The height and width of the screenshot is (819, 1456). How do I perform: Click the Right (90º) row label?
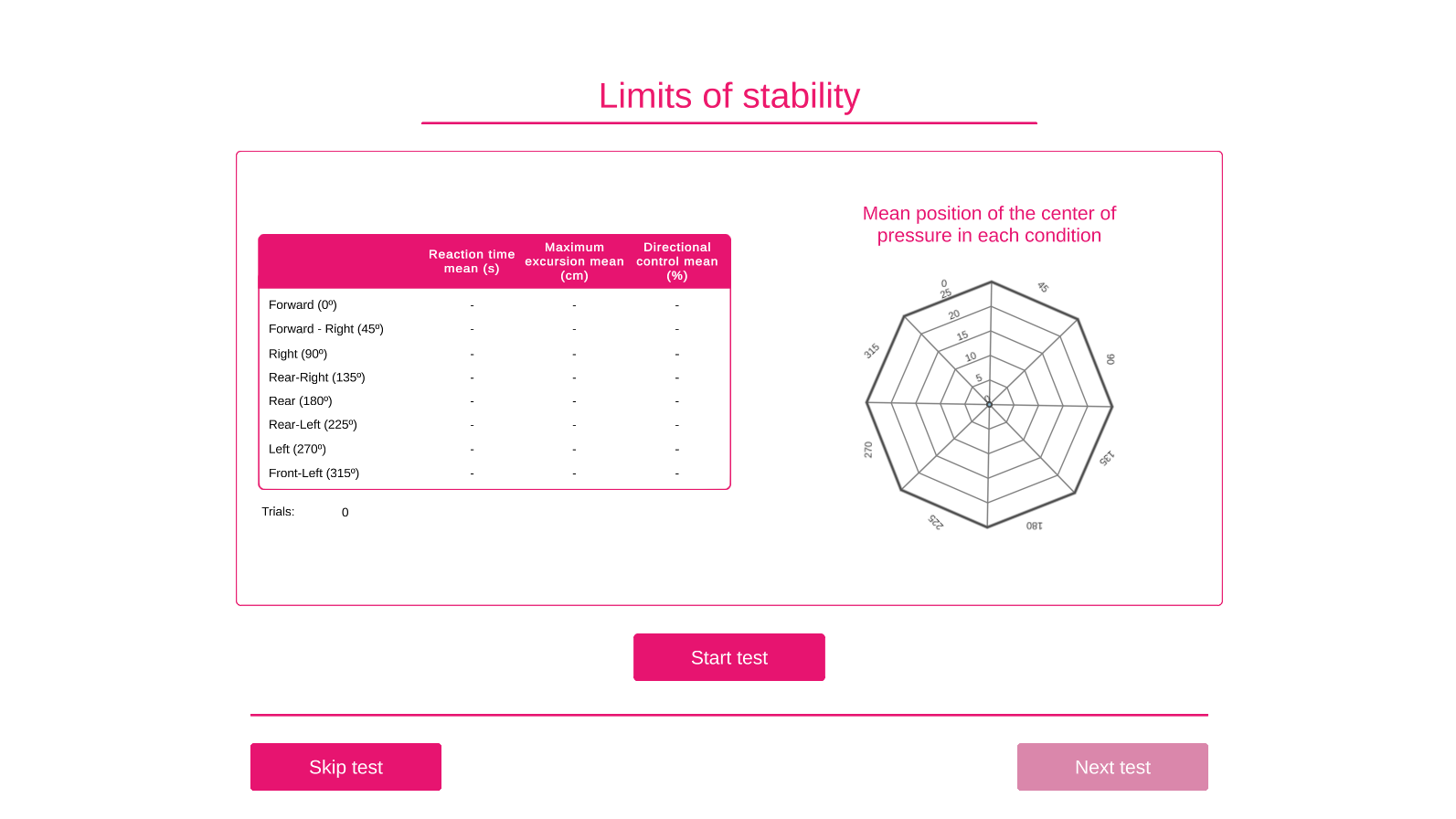coord(298,354)
